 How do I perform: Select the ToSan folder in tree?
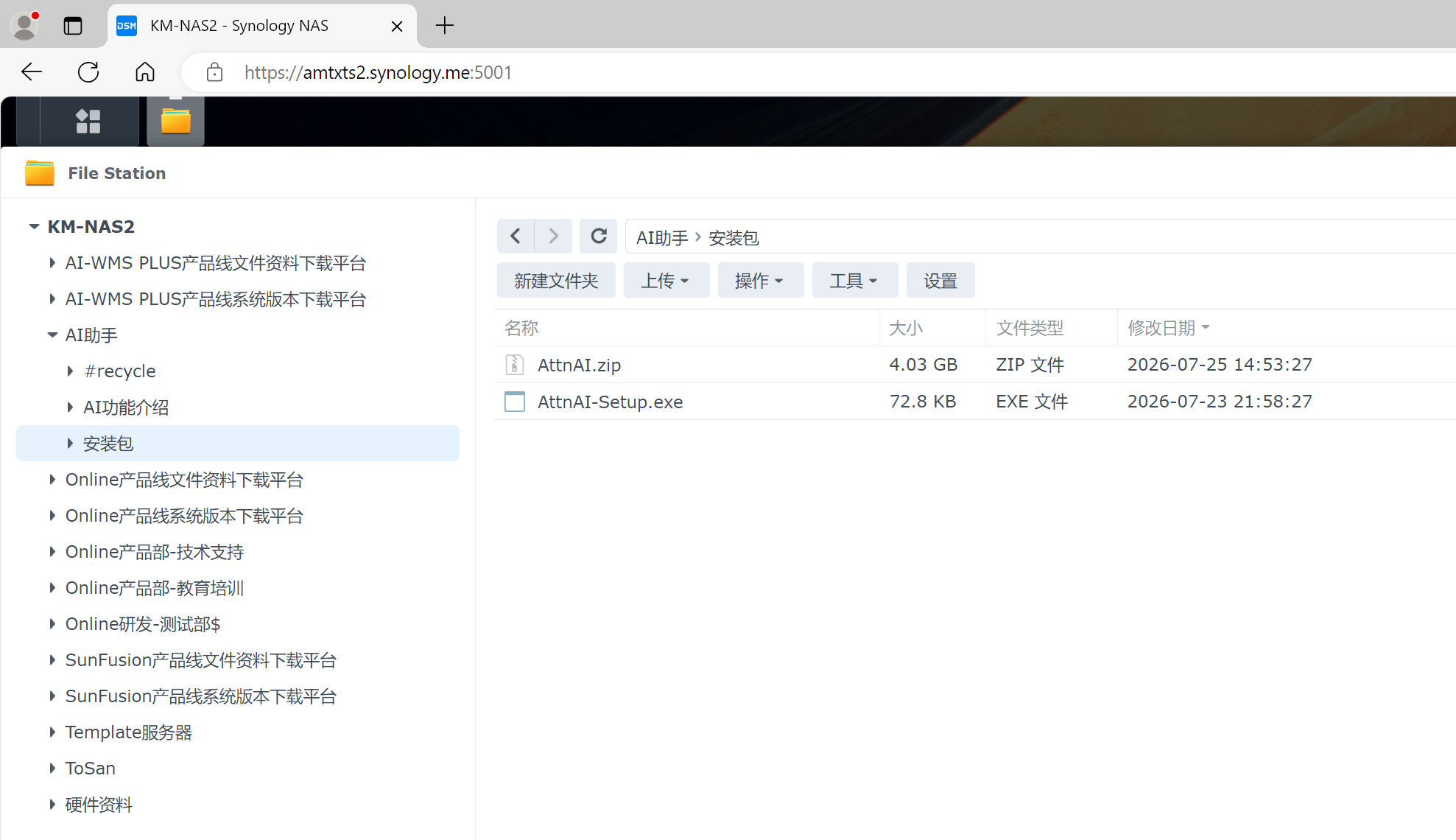coord(91,769)
